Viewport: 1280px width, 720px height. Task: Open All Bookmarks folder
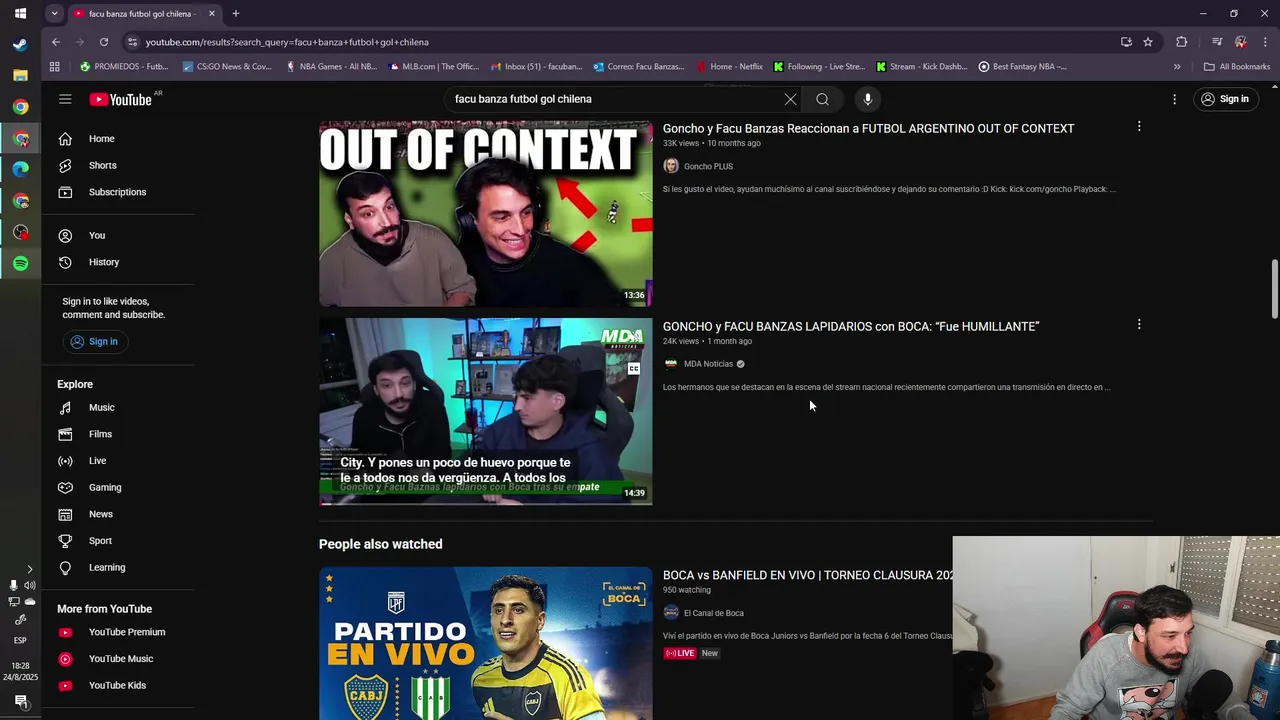pos(1237,67)
